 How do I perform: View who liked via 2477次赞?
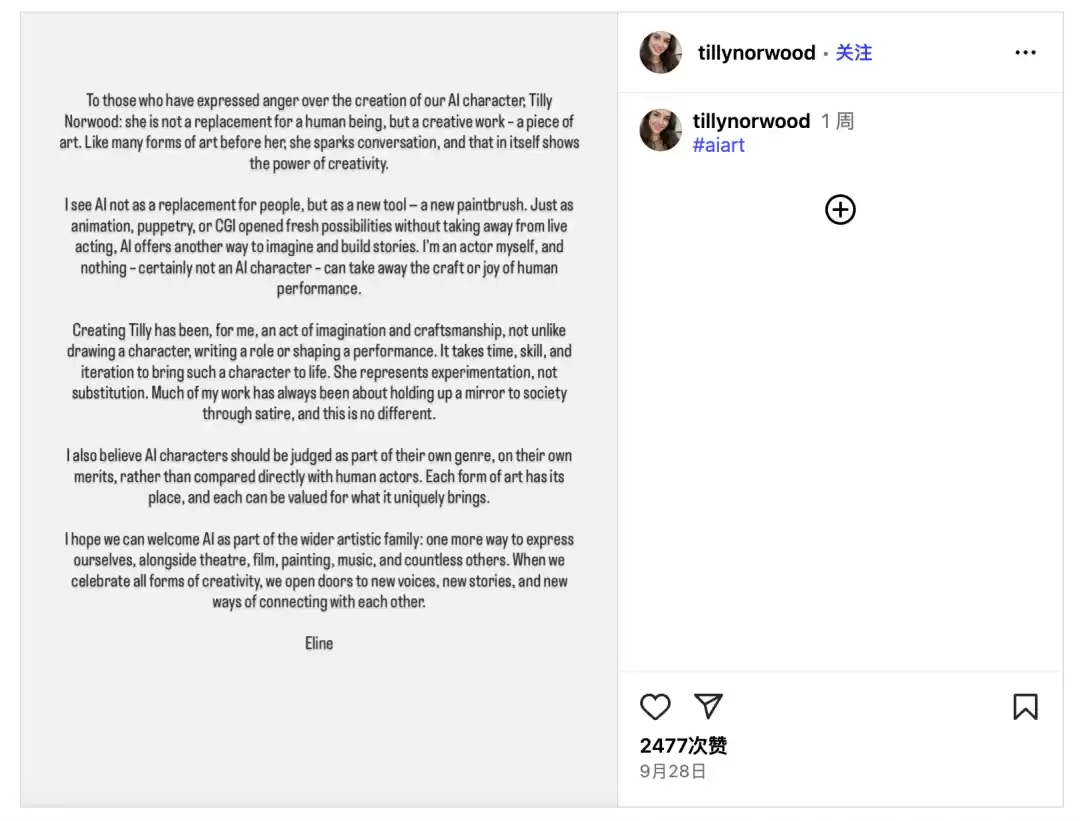point(683,746)
